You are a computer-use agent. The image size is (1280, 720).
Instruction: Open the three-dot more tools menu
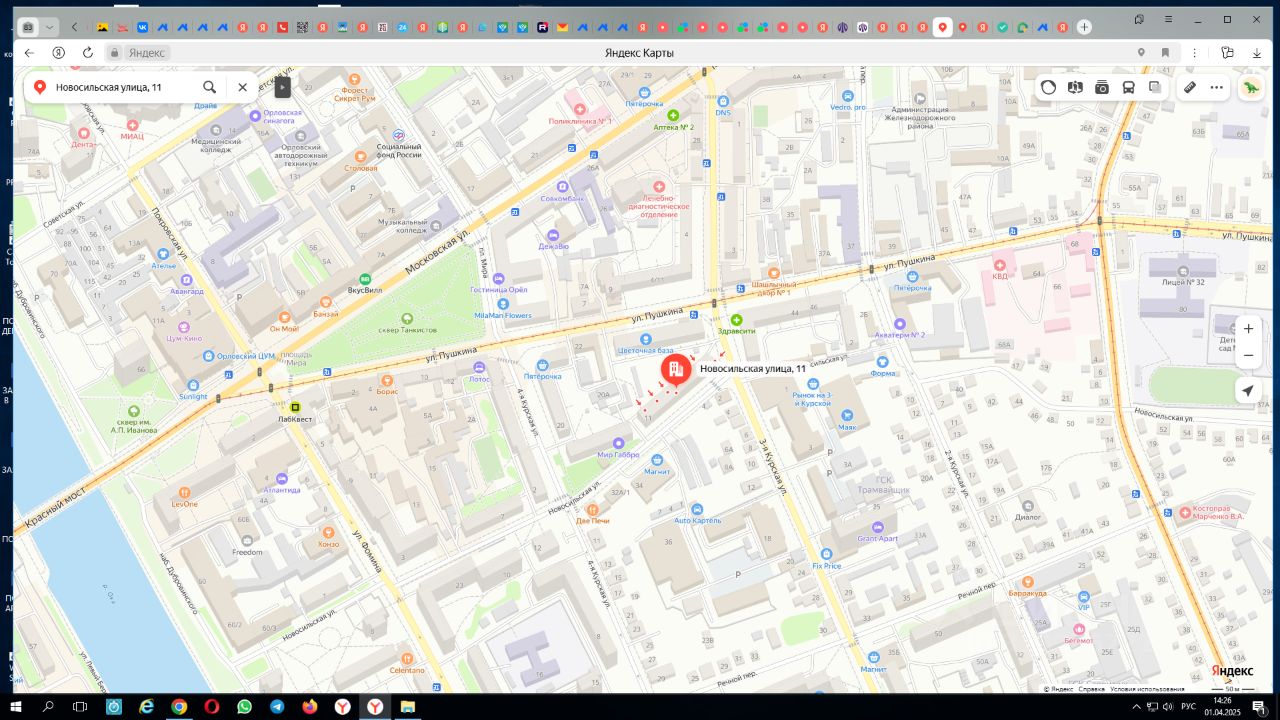coord(1216,87)
